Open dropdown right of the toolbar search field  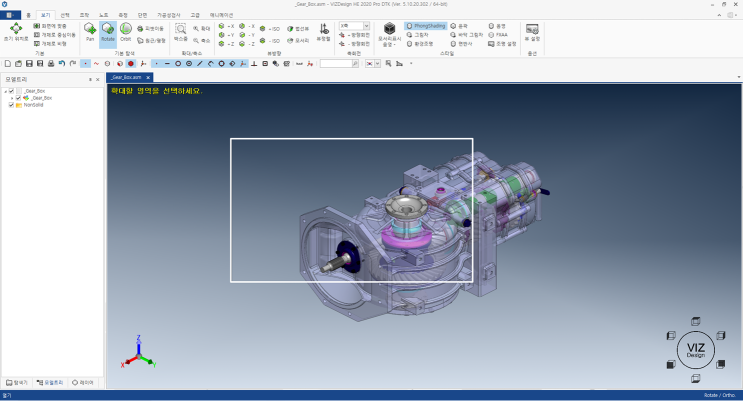click(377, 64)
